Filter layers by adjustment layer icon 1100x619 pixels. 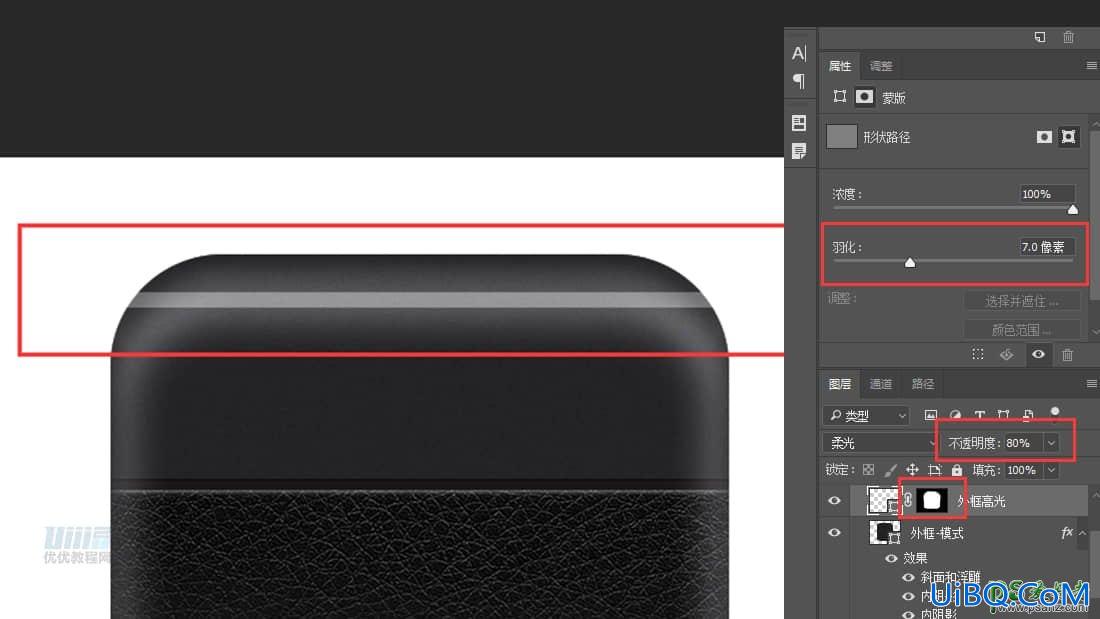(x=955, y=415)
